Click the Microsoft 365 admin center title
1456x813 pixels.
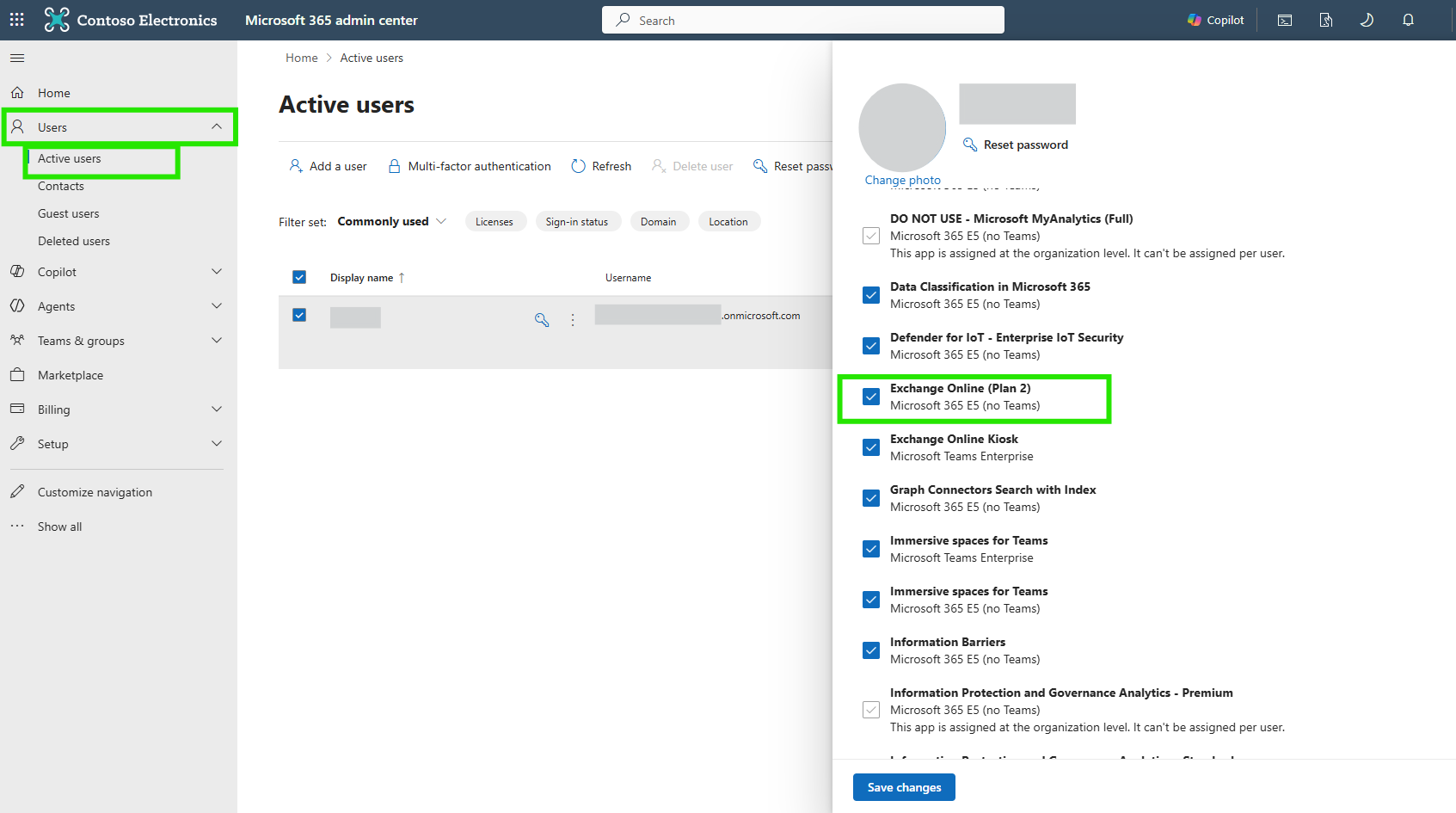point(331,20)
